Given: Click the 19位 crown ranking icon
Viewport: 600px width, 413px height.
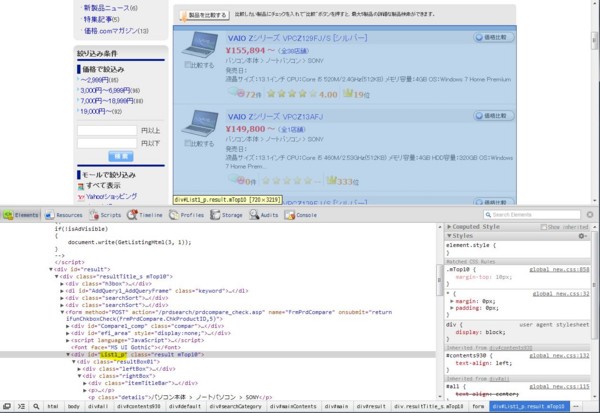Looking at the screenshot, I should (348, 93).
